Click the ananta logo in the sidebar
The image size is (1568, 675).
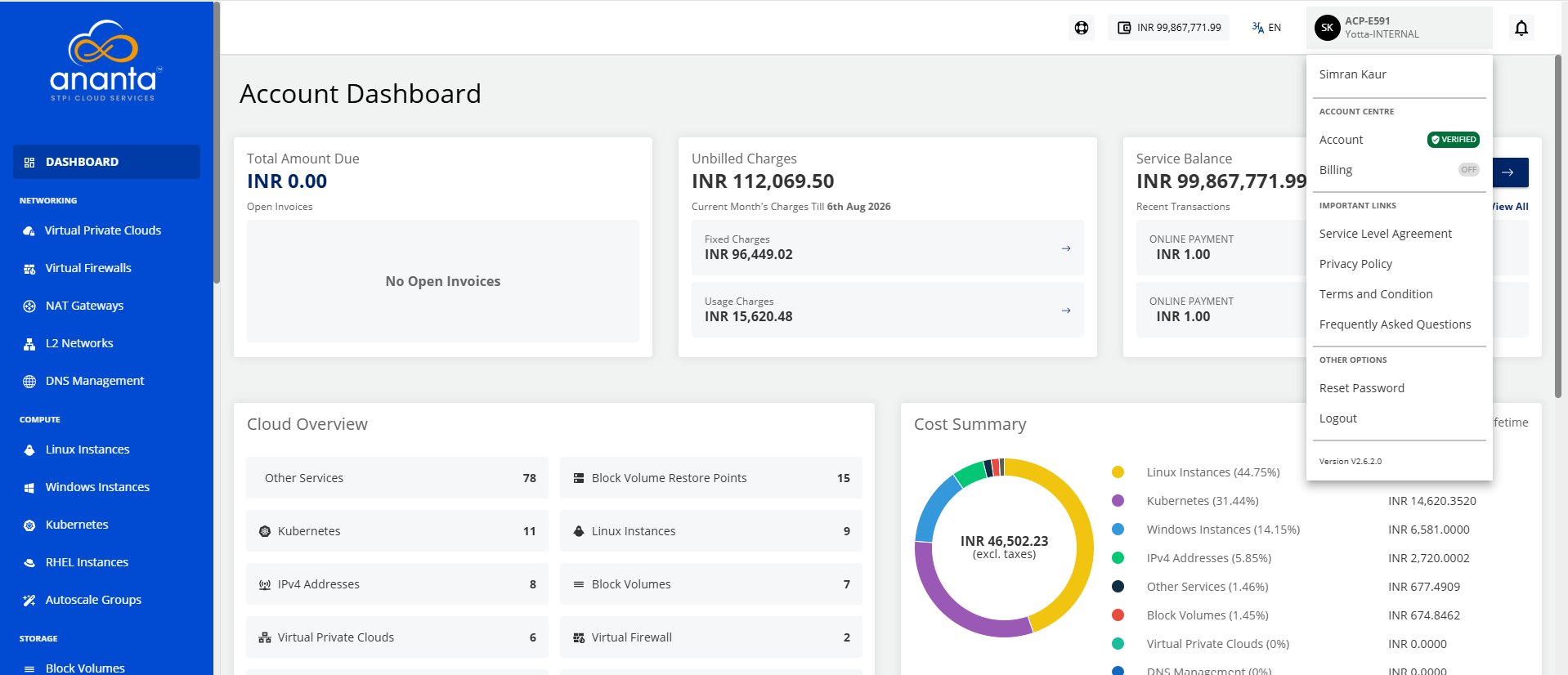106,61
